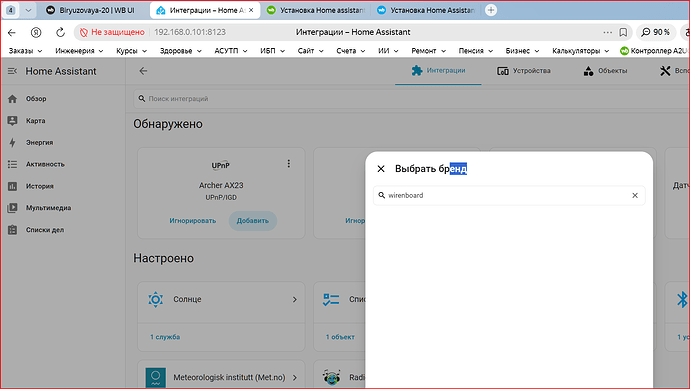Select the Интеграции tab

(438, 70)
